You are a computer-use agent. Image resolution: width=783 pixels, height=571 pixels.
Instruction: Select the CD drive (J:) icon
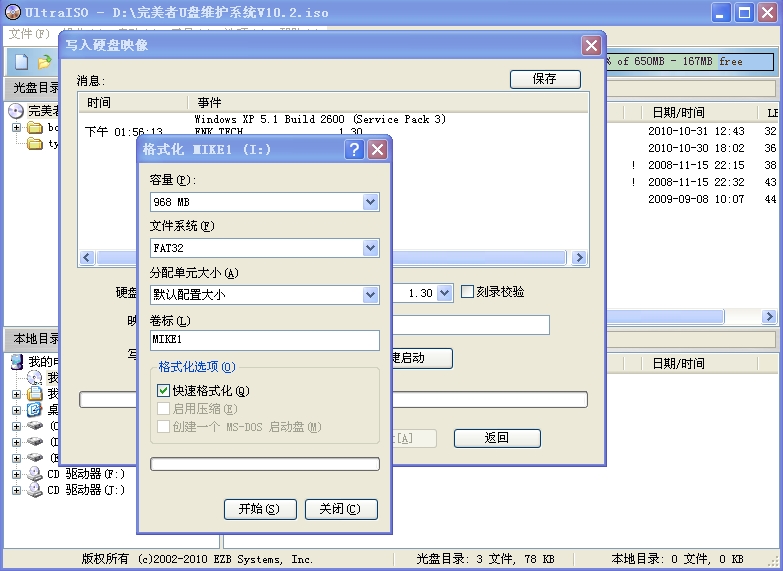tap(34, 490)
